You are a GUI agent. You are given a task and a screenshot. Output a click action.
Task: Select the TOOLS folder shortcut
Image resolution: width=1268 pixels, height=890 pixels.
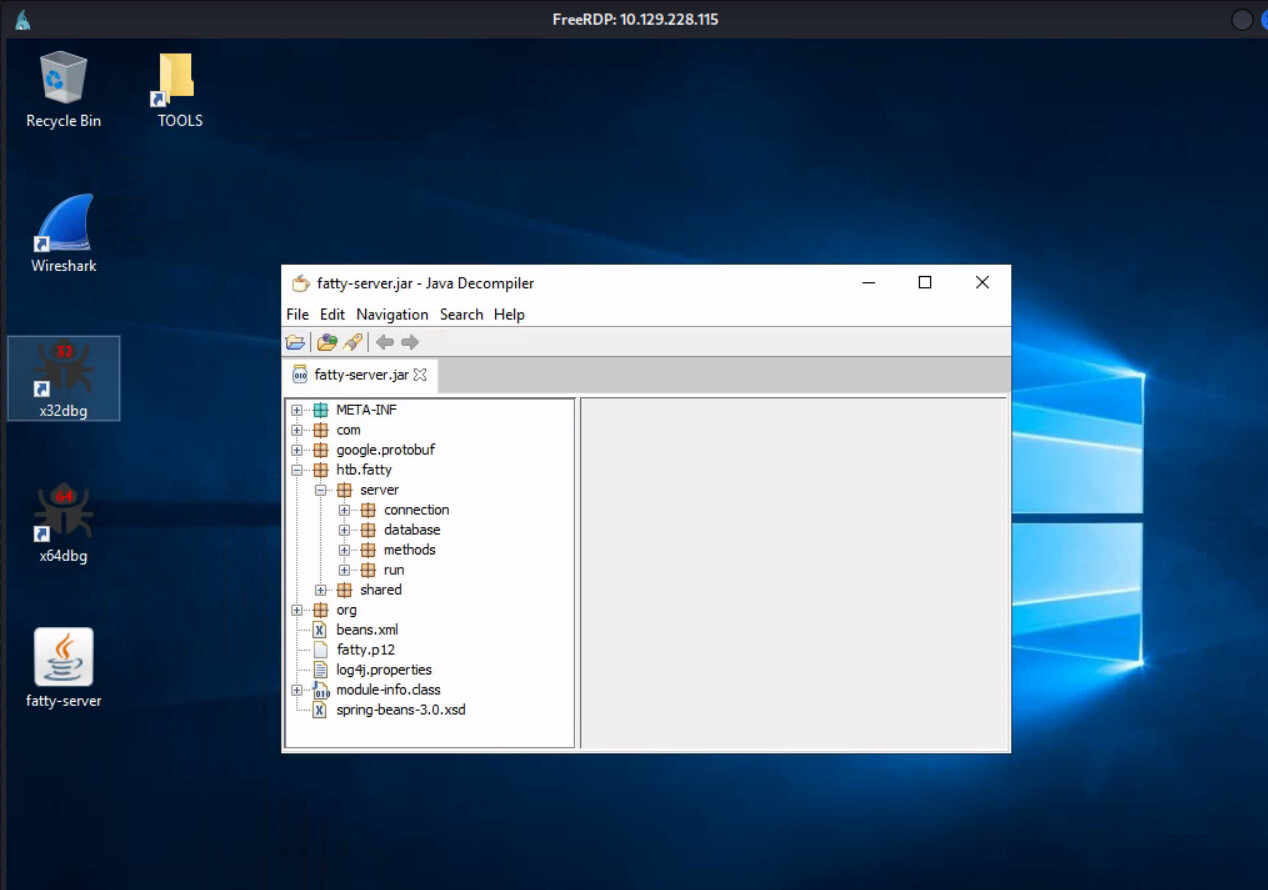(180, 90)
